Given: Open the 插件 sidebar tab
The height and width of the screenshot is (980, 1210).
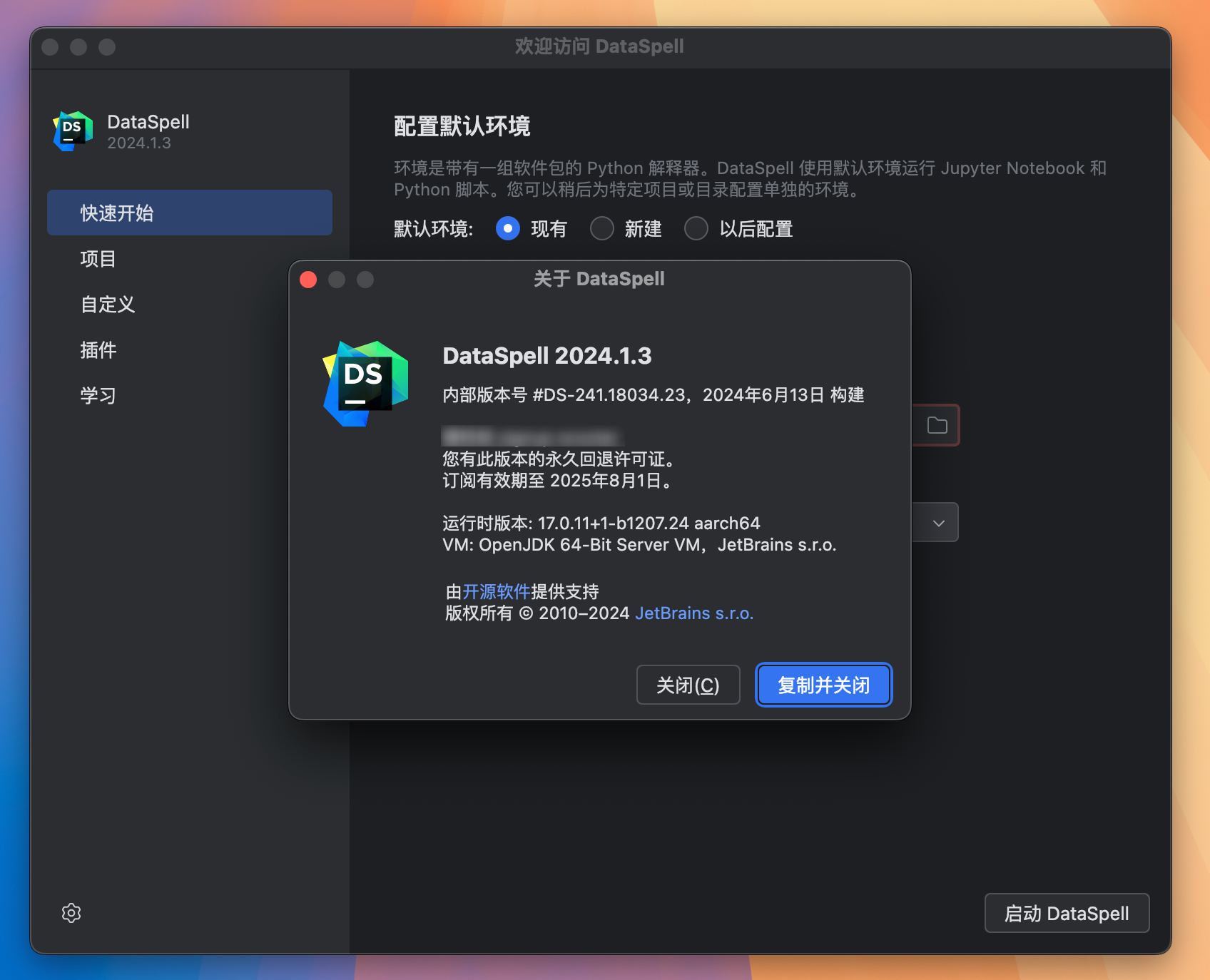Looking at the screenshot, I should tap(190, 349).
